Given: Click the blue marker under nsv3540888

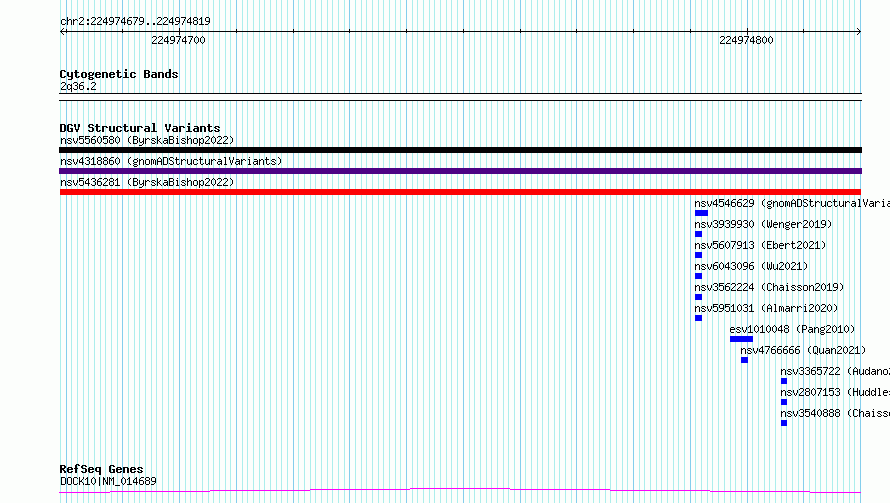Looking at the screenshot, I should coord(784,423).
